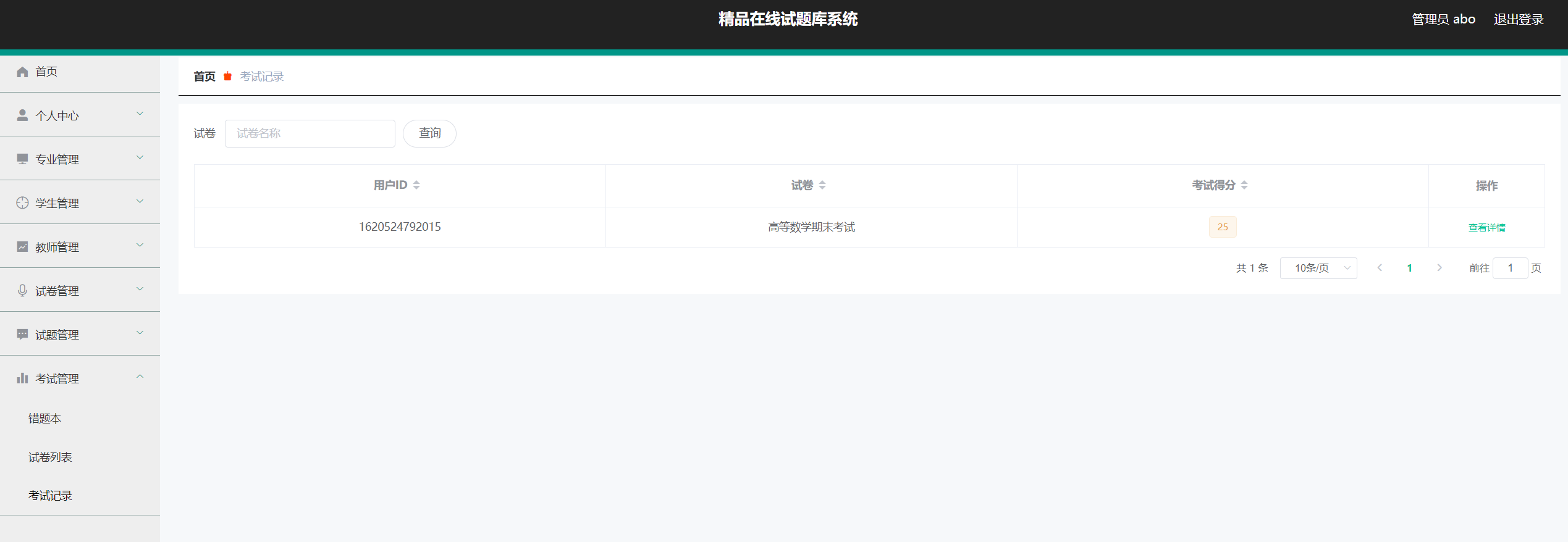The image size is (1568, 542).
Task: Open 试卷列表 submenu item
Action: [80, 457]
